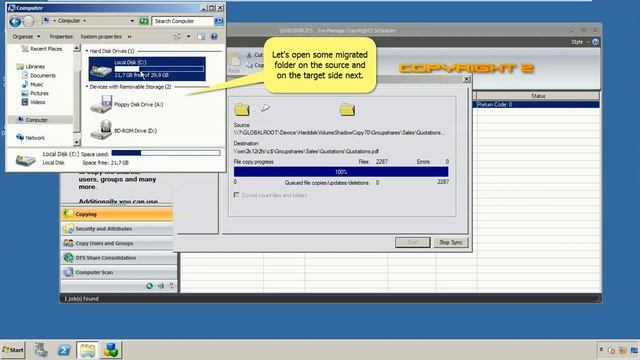Collapse the Hard Disk Drives group
The image size is (640, 360).
coord(87,51)
